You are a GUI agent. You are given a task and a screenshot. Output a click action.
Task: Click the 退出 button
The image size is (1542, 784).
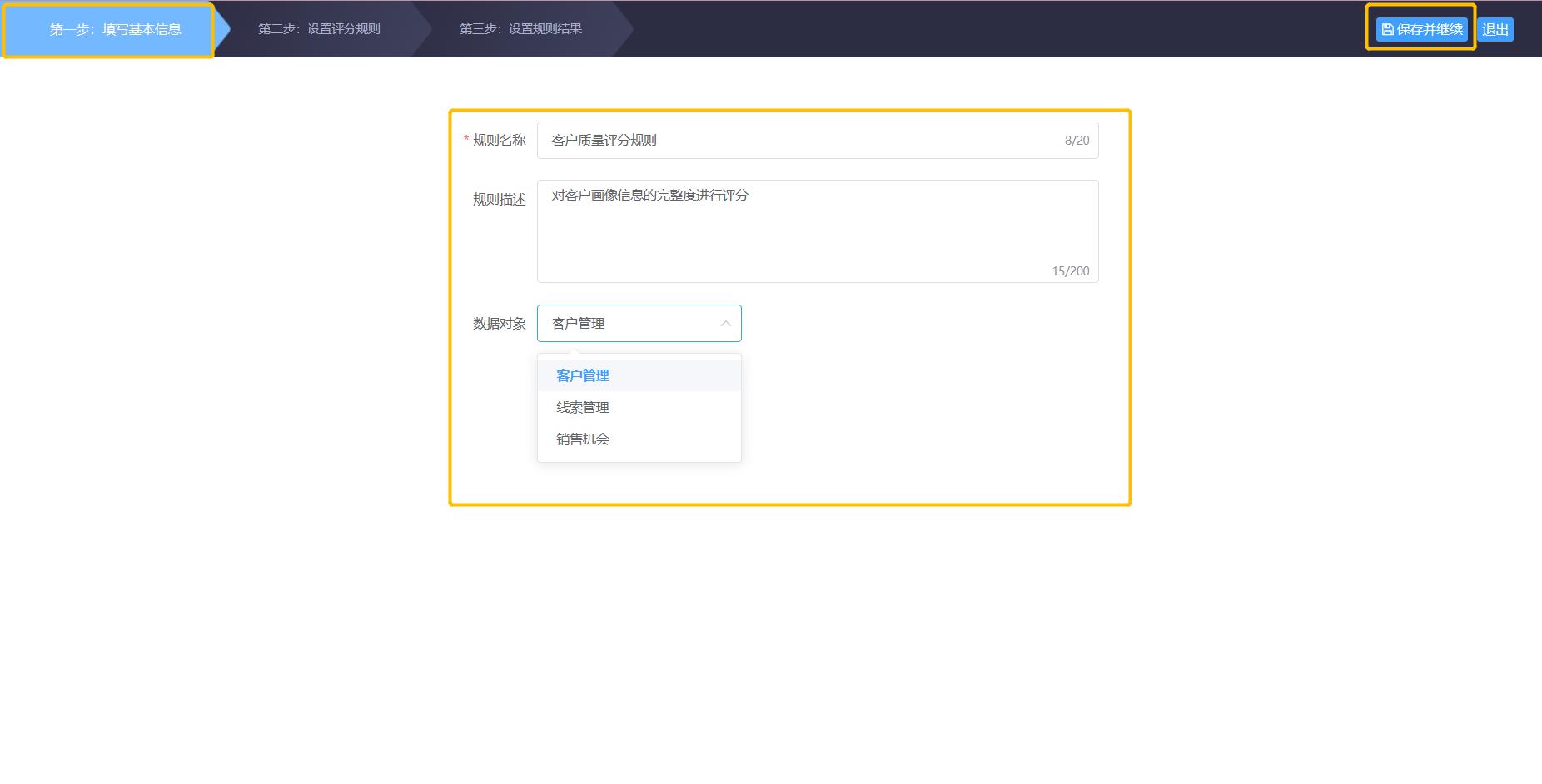click(x=1495, y=30)
